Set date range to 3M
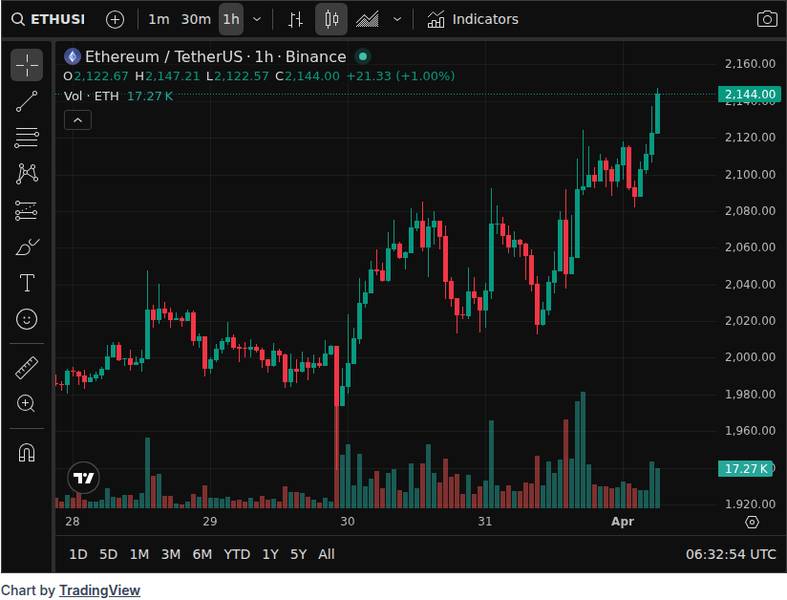The image size is (787, 600). (171, 554)
